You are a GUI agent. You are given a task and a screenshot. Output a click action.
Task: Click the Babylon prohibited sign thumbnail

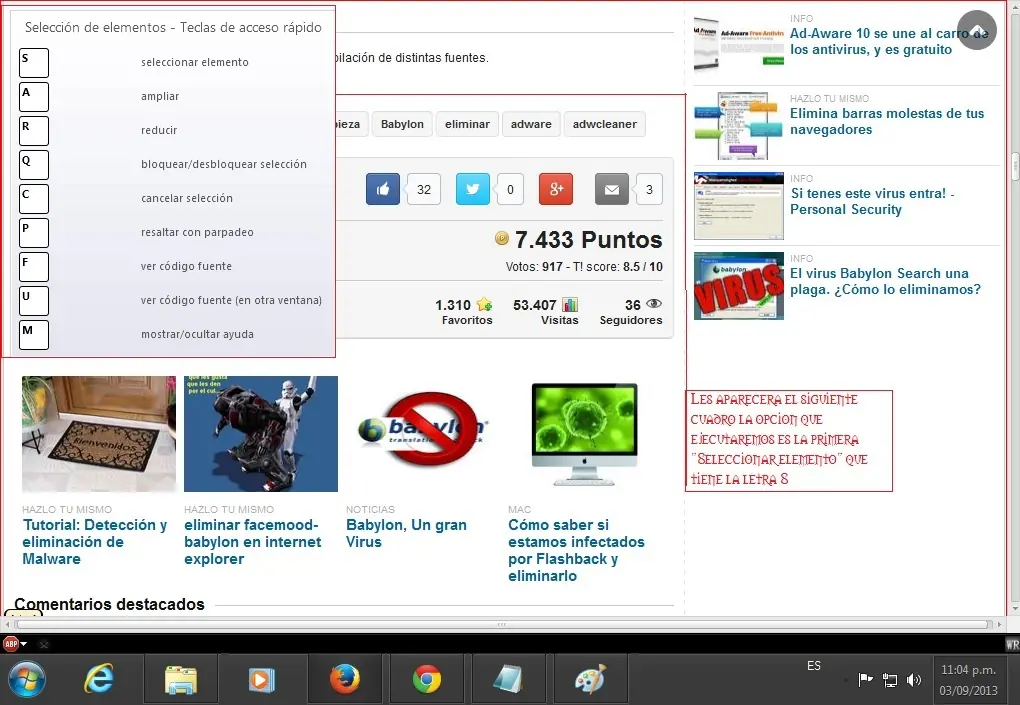(x=422, y=430)
